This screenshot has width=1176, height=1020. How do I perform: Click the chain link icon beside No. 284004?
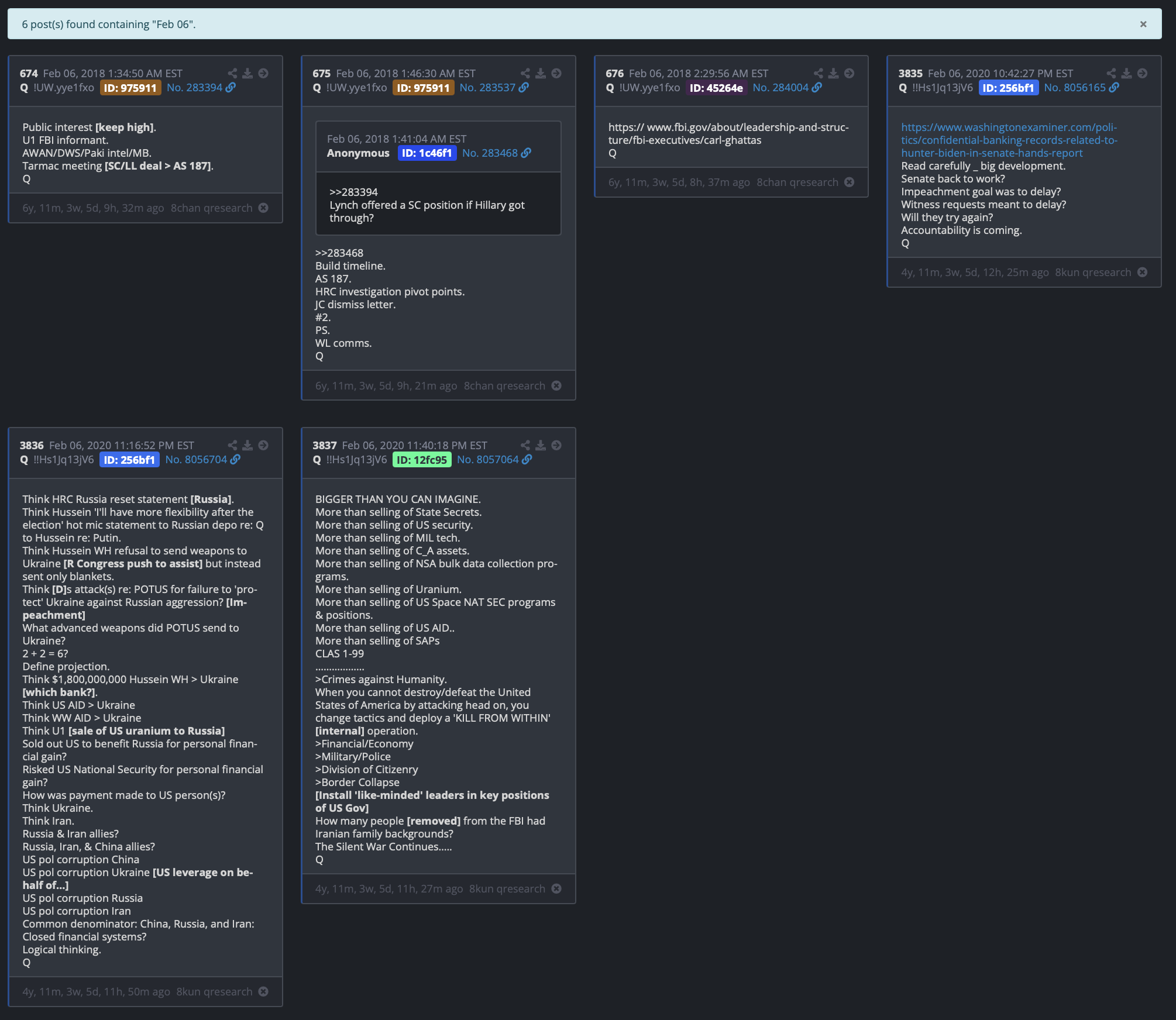click(817, 87)
